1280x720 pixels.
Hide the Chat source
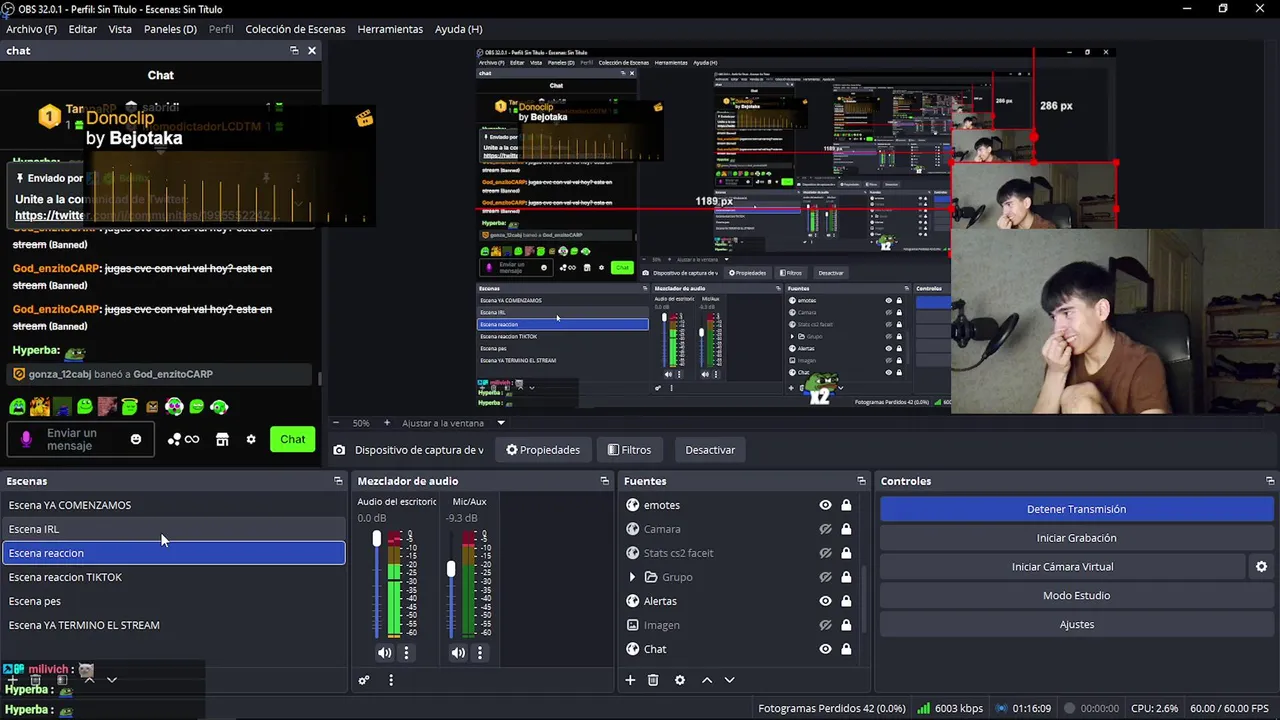click(825, 649)
